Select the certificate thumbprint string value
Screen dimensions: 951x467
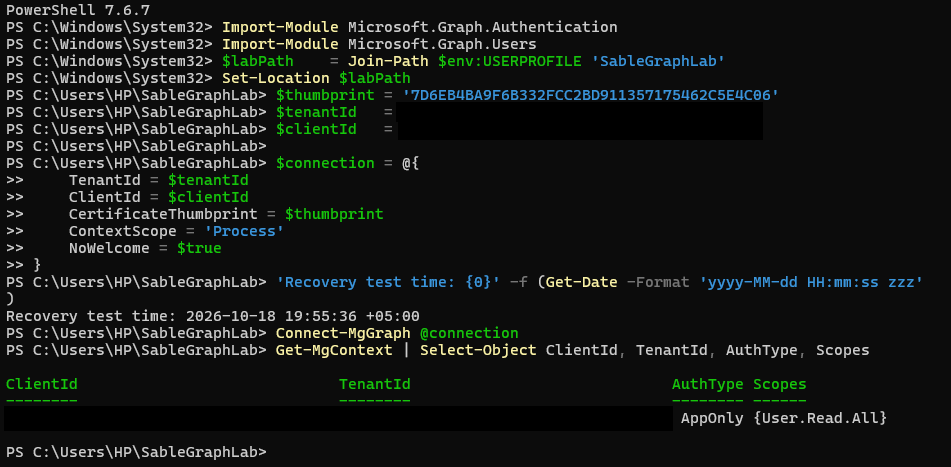tap(591, 95)
